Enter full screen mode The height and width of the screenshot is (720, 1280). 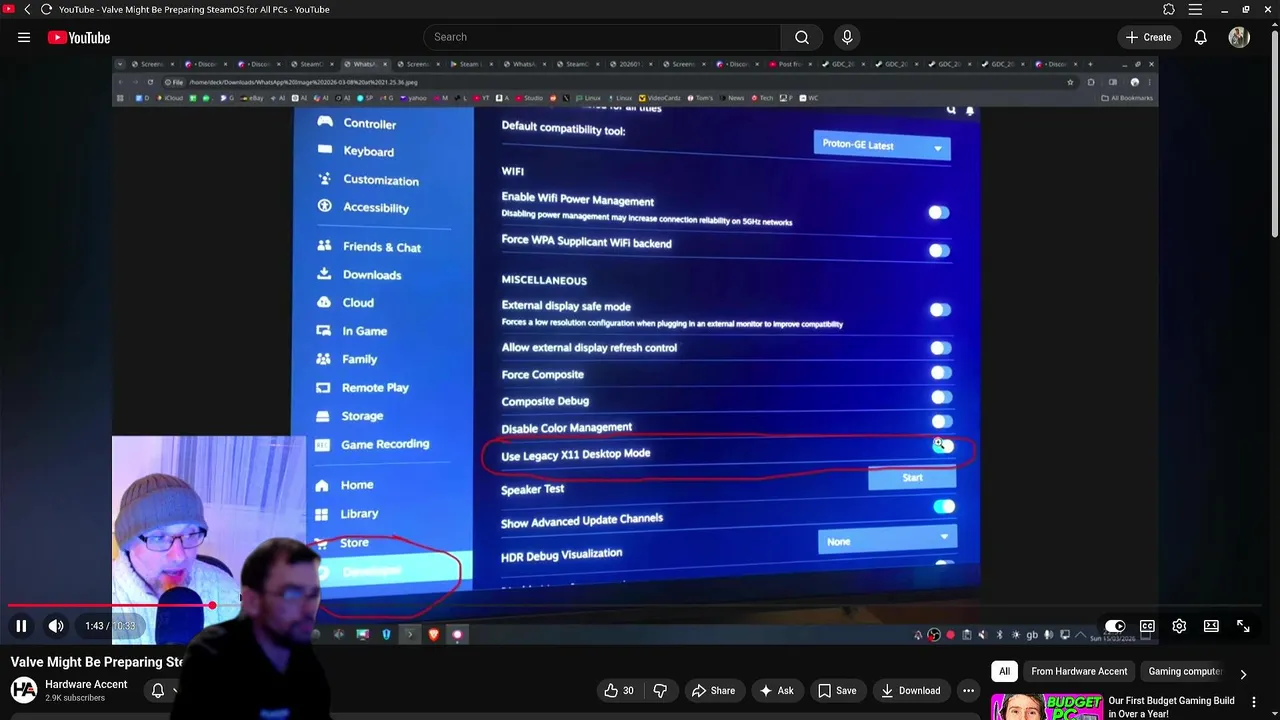coord(1243,626)
